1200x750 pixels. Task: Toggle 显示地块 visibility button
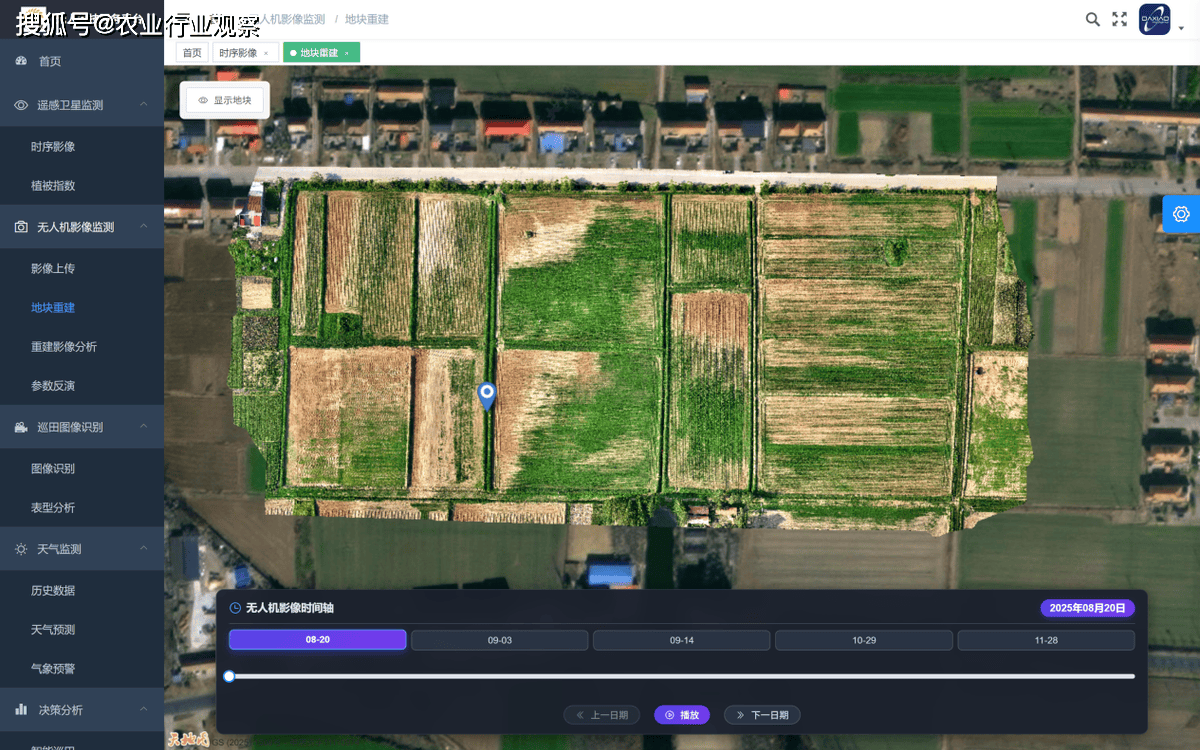(x=225, y=100)
